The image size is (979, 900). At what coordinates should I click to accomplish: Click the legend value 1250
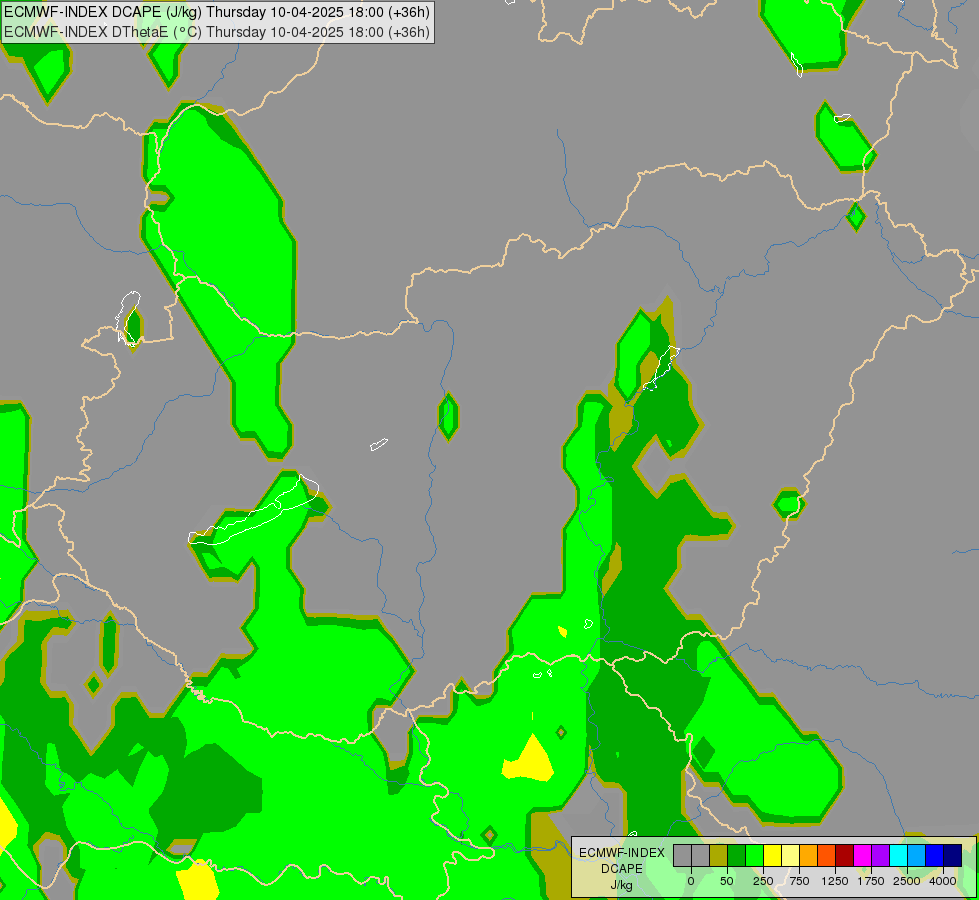pyautogui.click(x=835, y=881)
